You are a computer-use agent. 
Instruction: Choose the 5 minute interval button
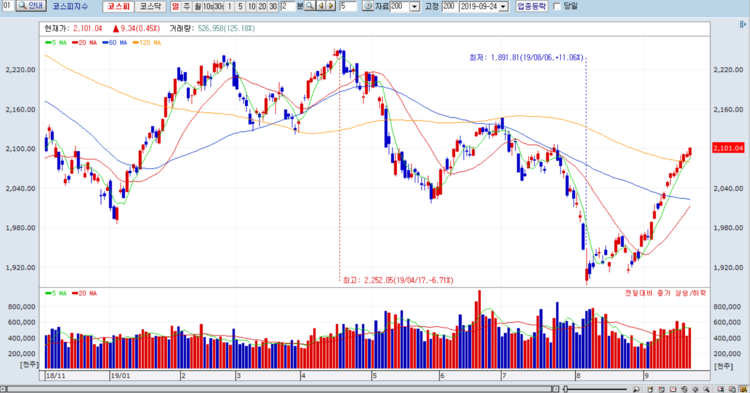[x=240, y=6]
